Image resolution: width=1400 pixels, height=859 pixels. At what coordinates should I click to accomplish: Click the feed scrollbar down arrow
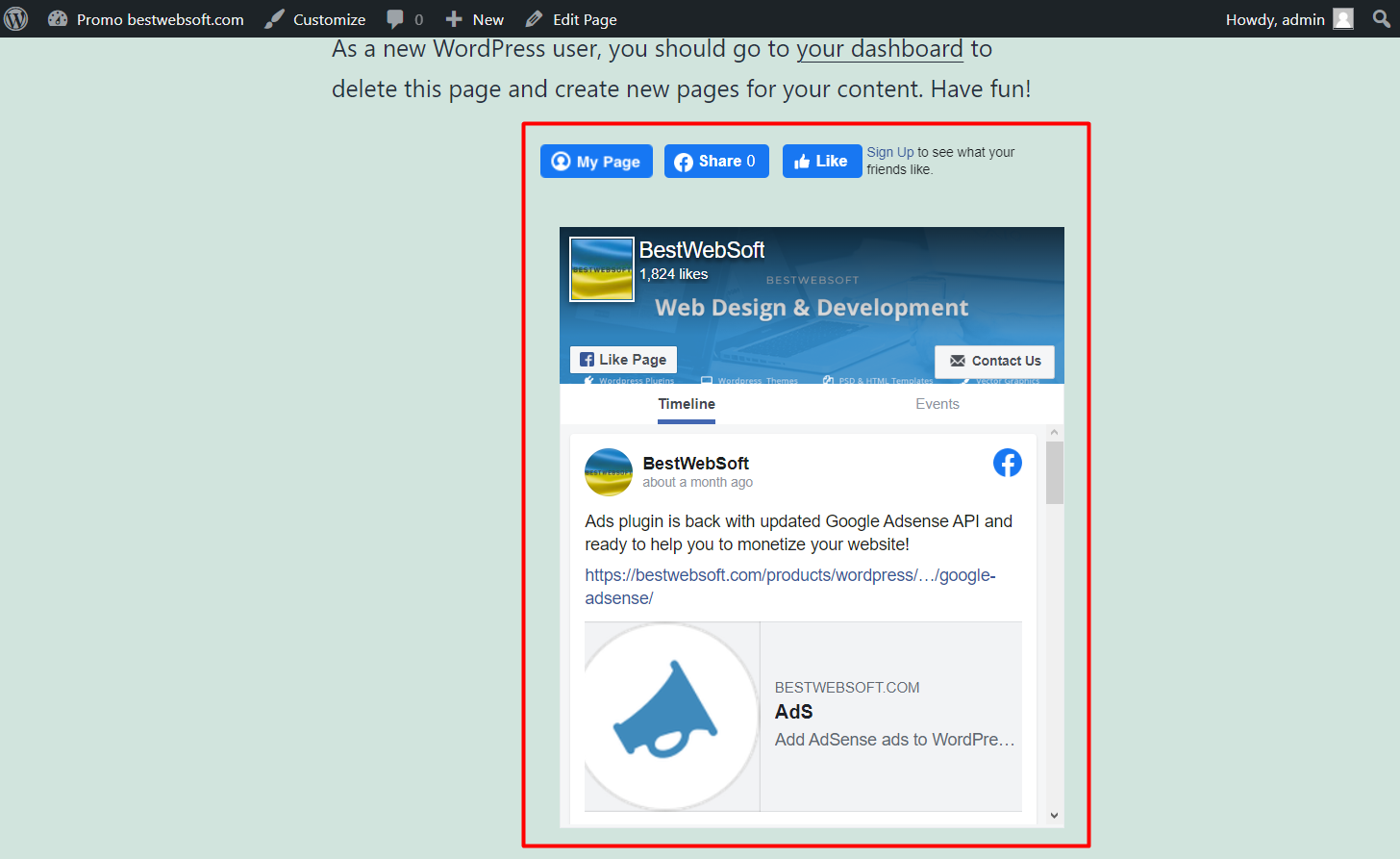click(1055, 816)
